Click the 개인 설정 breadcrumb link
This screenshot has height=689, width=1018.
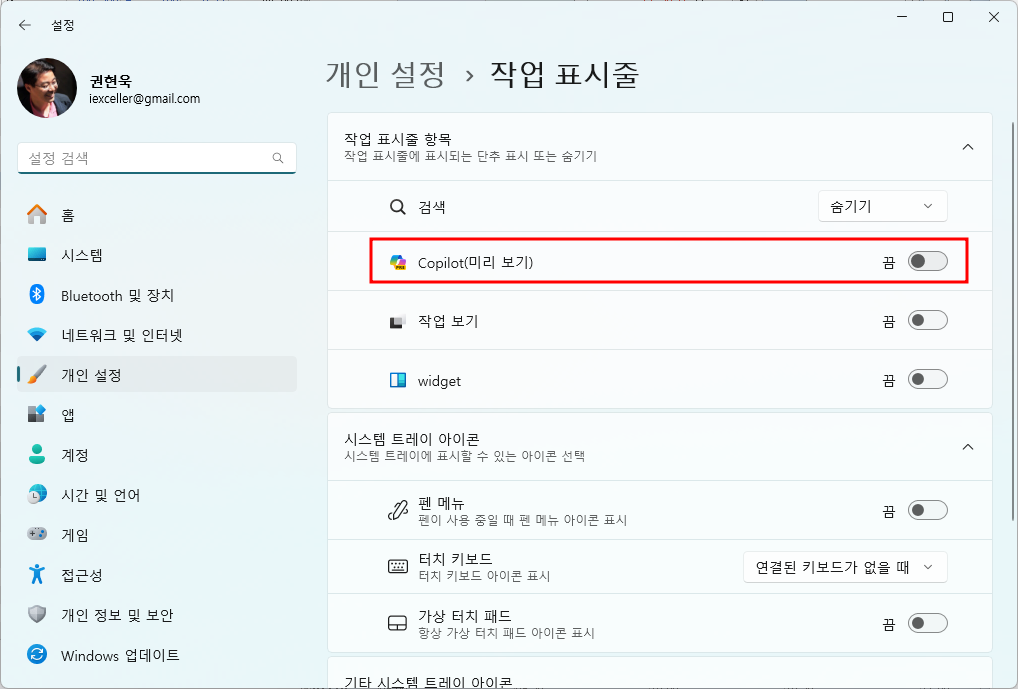[385, 74]
